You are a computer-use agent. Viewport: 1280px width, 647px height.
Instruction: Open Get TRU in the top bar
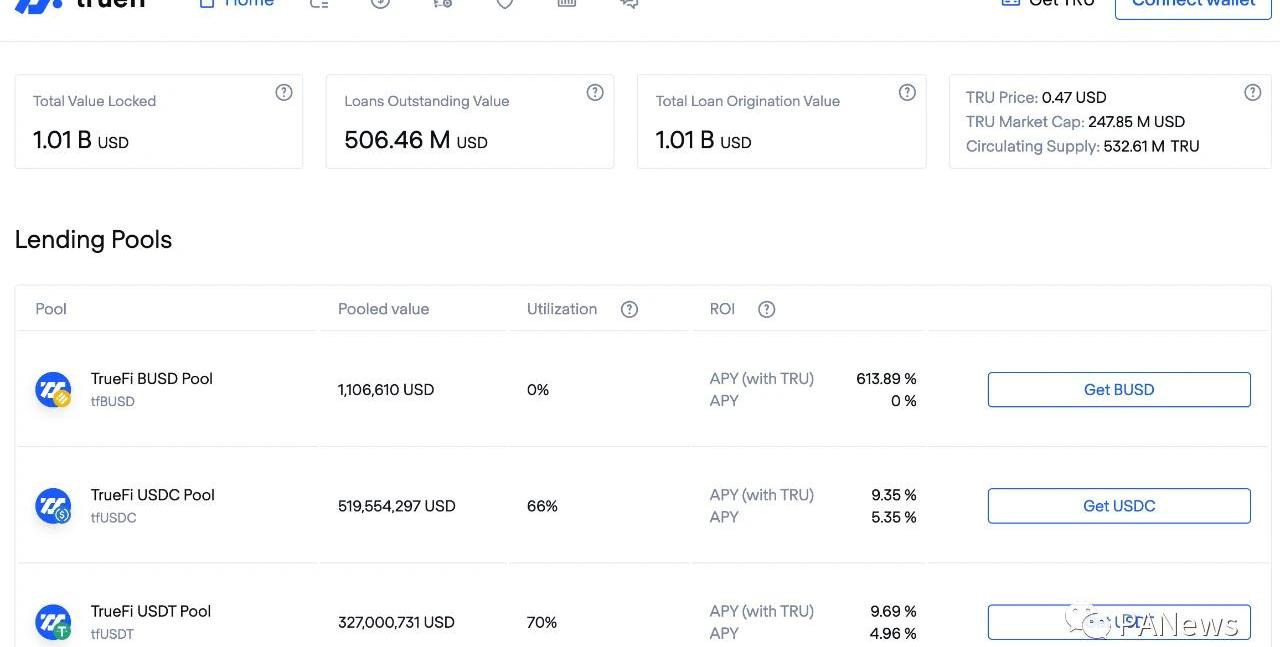pos(1048,3)
